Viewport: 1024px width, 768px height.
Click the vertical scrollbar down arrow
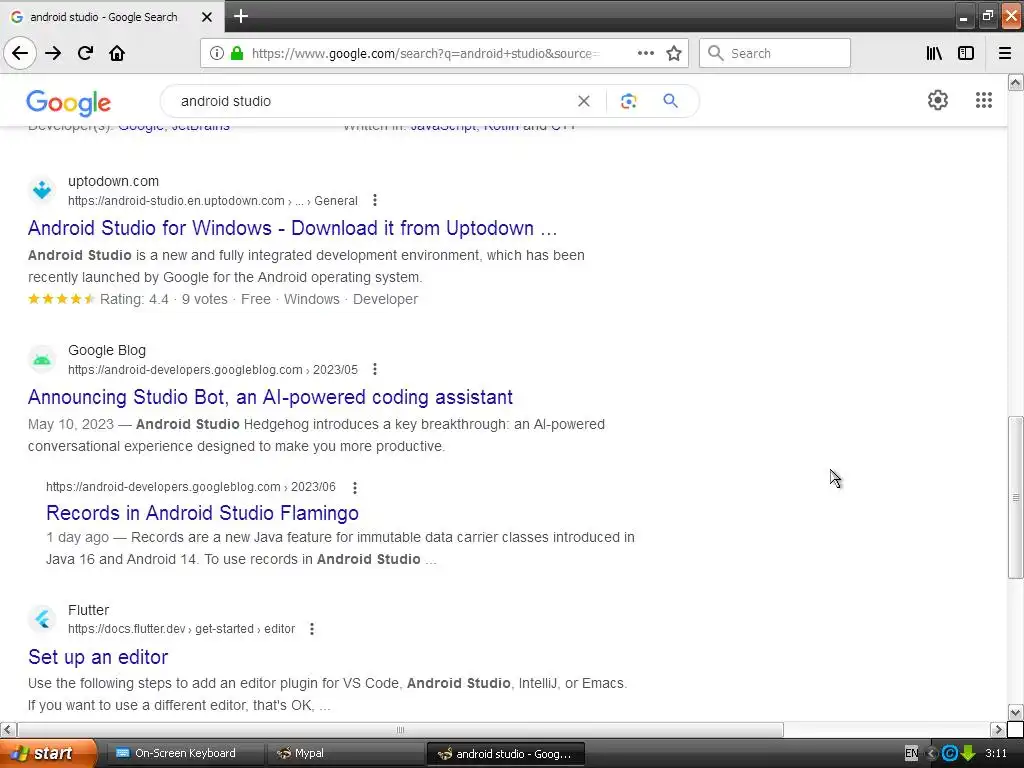[1015, 712]
